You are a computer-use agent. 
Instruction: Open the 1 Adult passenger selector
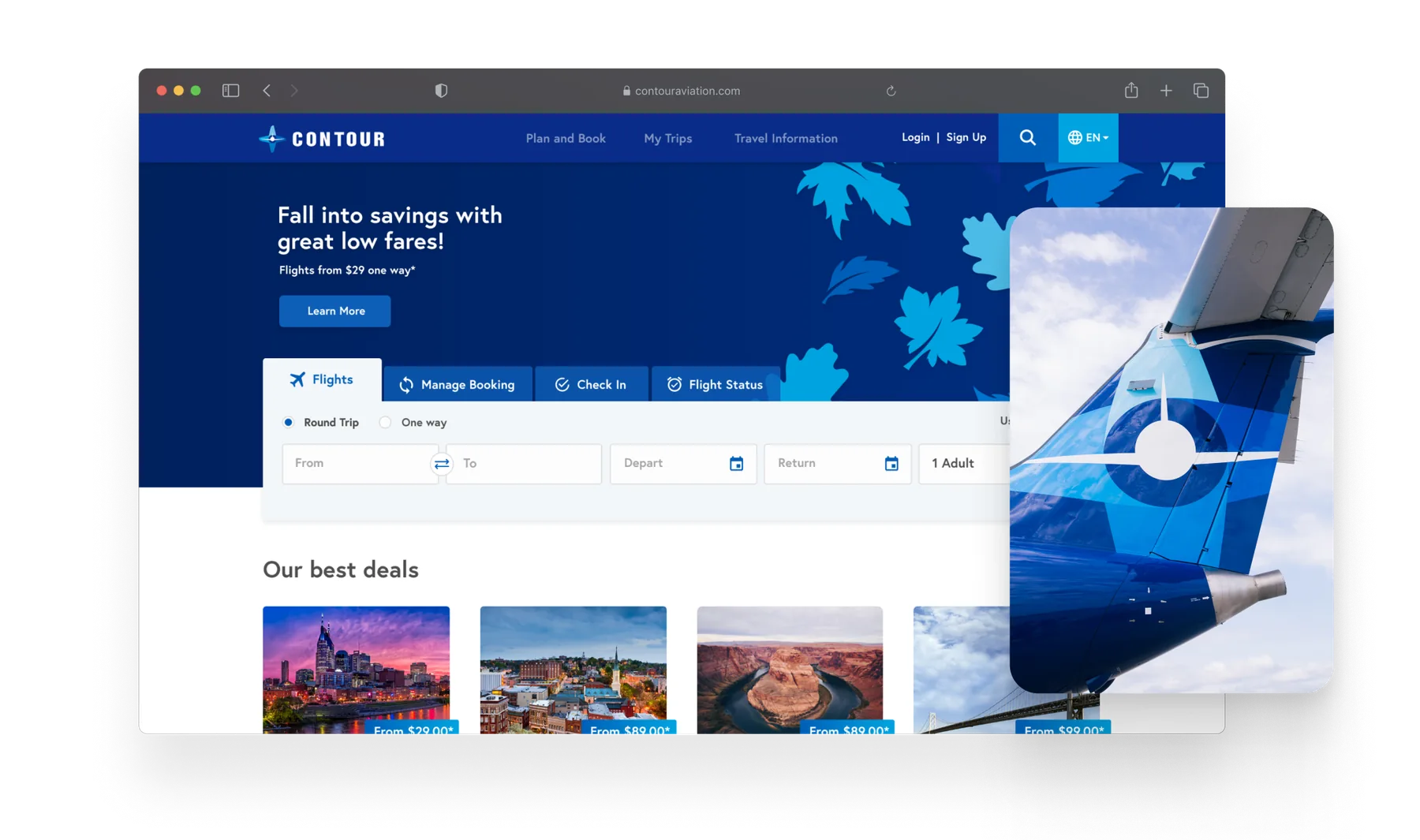(964, 463)
